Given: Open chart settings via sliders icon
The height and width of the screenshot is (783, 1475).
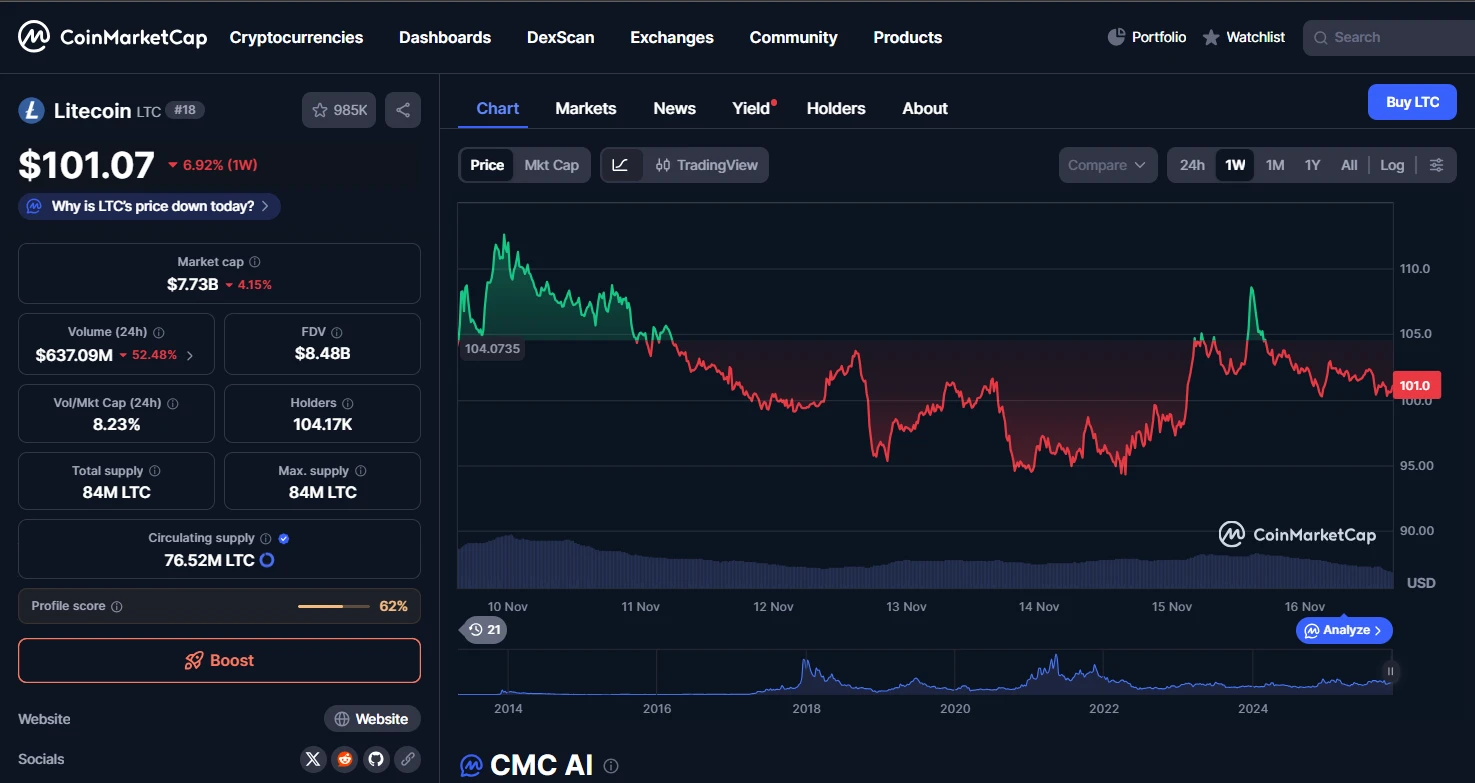Looking at the screenshot, I should coord(1437,165).
